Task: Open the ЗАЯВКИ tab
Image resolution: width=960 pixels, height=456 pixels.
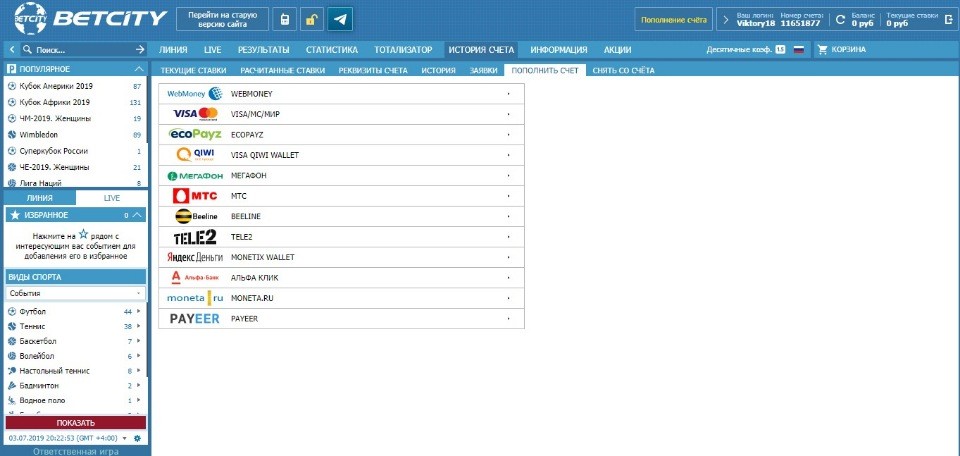Action: pyautogui.click(x=483, y=70)
